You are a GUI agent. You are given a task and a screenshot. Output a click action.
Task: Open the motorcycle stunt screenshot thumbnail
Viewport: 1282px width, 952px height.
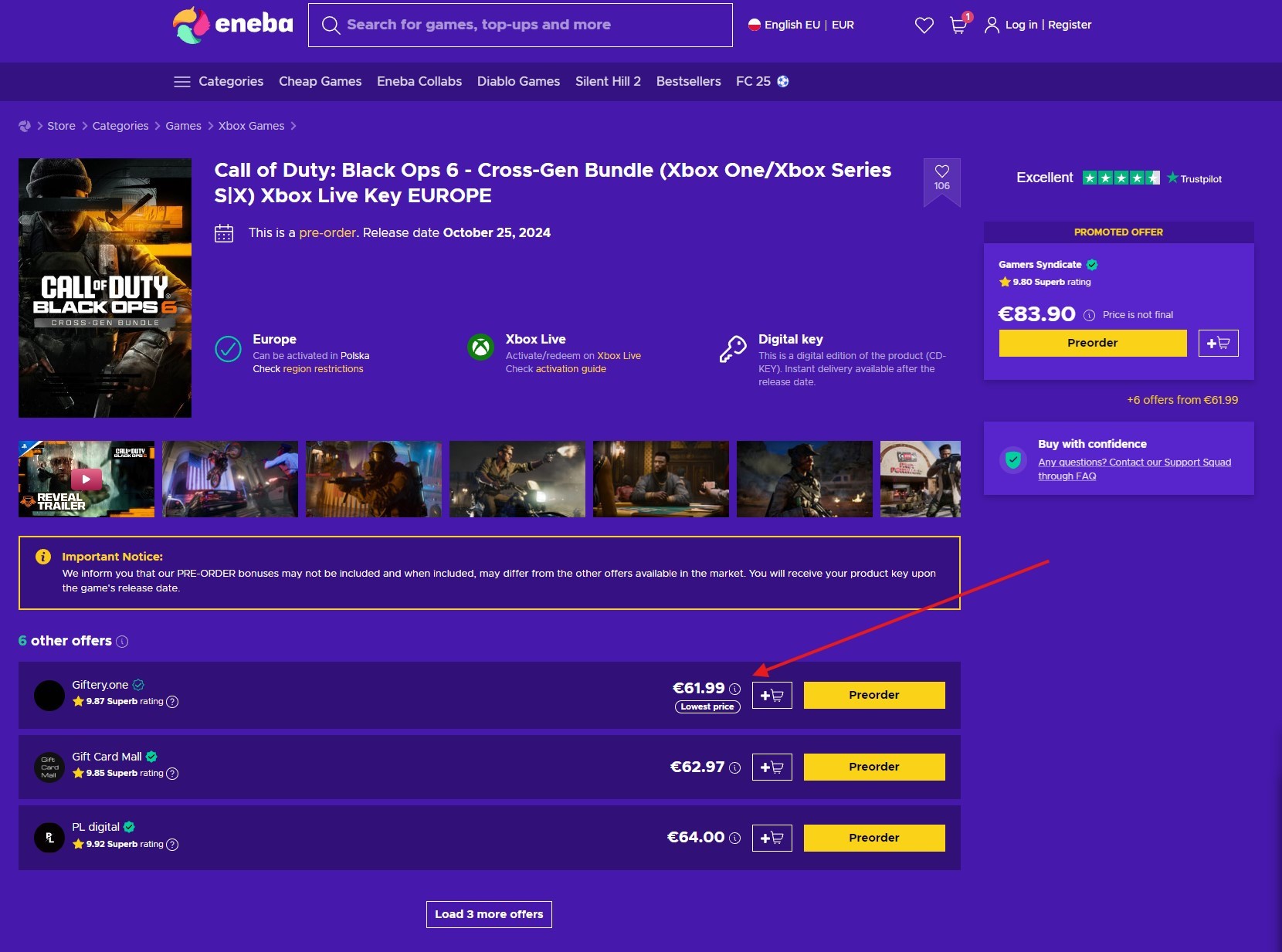coord(230,479)
